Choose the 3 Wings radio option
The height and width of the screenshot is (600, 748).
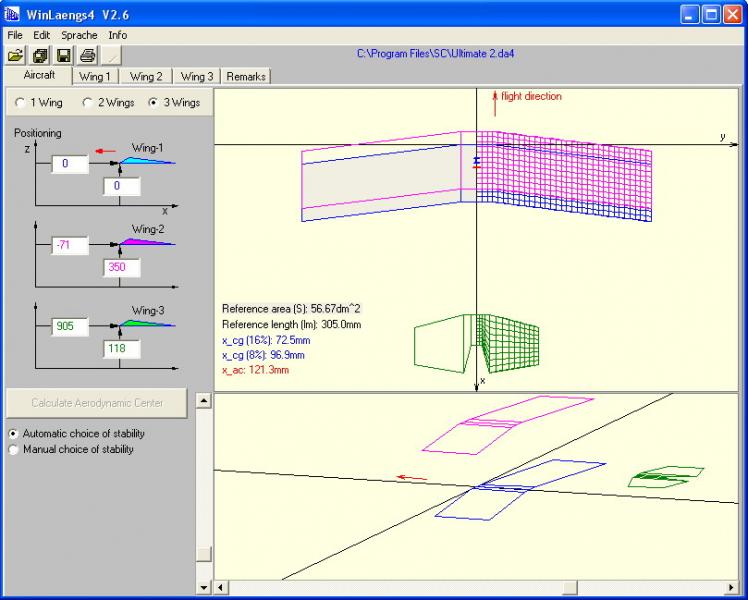[153, 103]
